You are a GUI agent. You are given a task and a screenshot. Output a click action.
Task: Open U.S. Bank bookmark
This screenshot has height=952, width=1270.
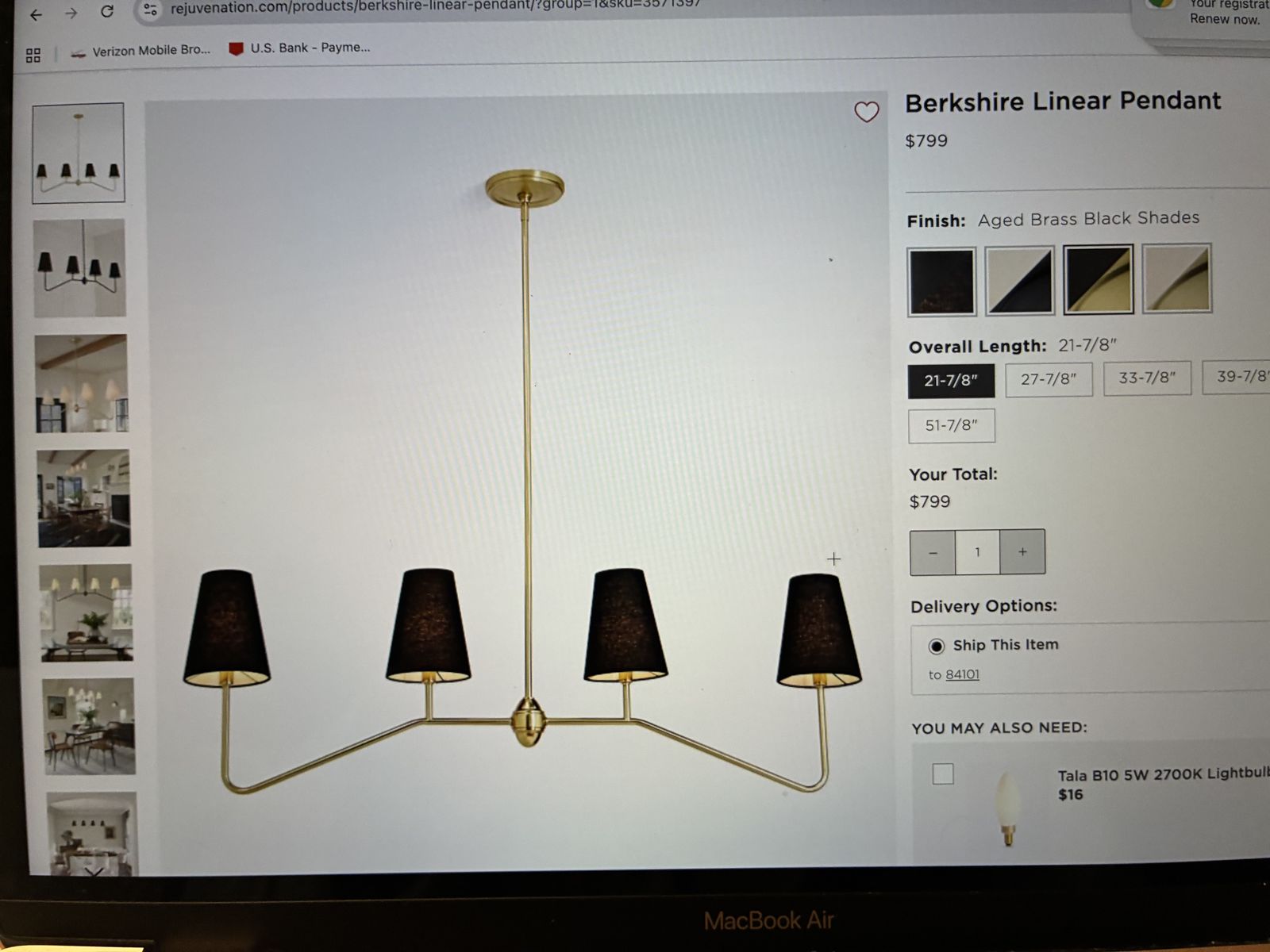(x=299, y=48)
